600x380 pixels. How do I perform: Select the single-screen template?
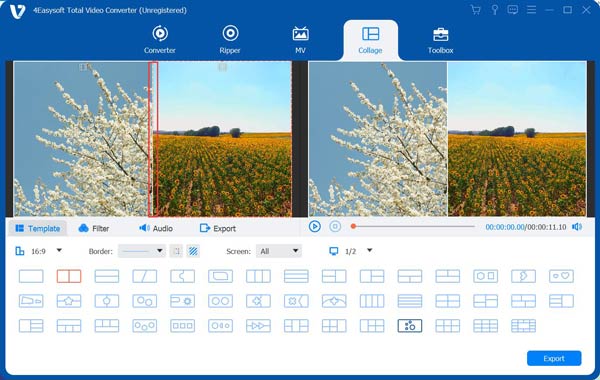click(x=31, y=276)
